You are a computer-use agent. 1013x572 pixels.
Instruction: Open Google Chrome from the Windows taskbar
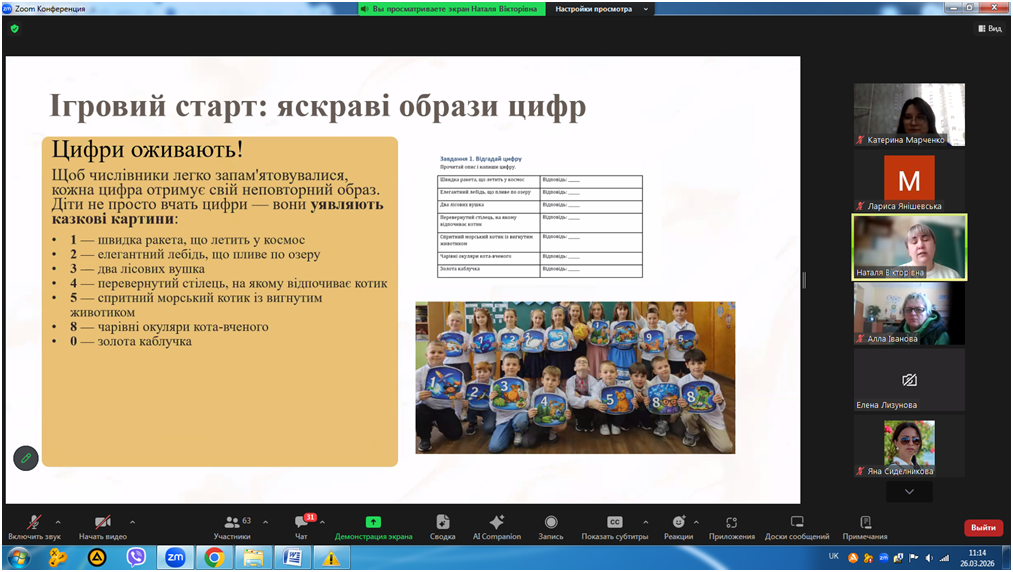[x=214, y=558]
